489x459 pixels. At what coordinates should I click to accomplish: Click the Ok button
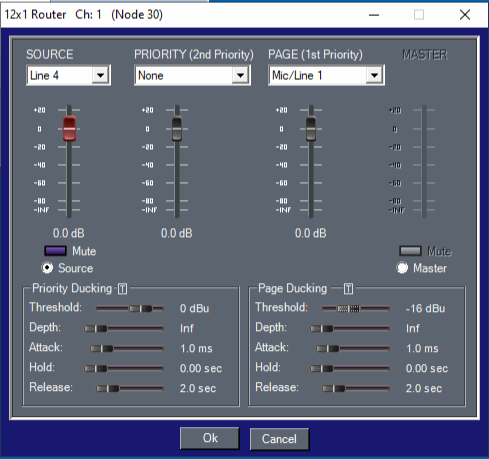[x=210, y=438]
